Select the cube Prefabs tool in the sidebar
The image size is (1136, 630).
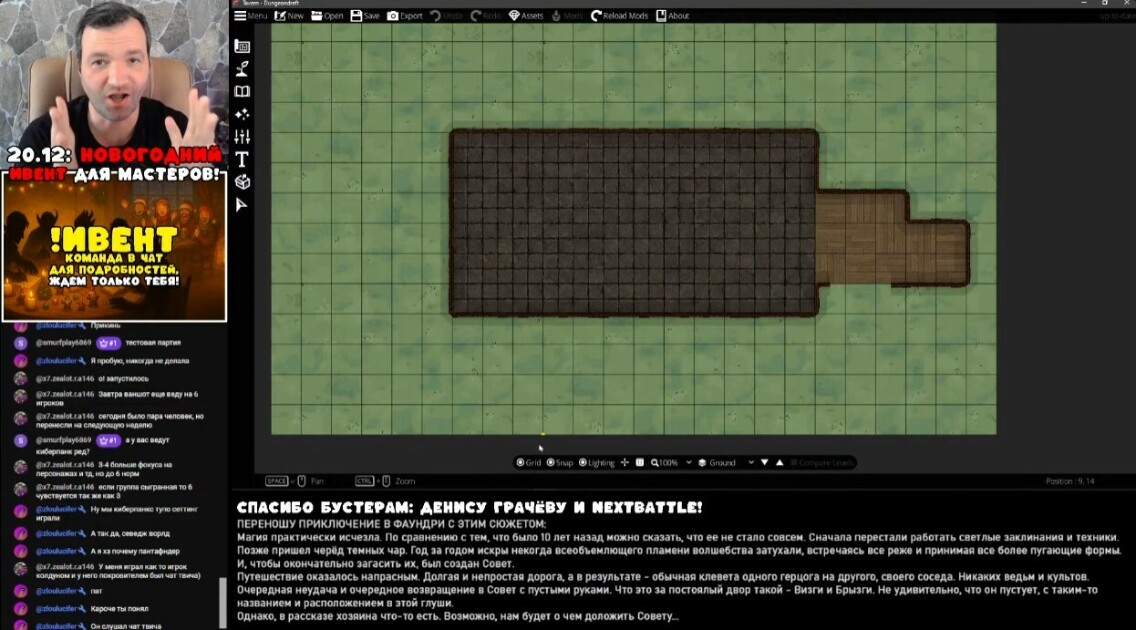[x=243, y=182]
